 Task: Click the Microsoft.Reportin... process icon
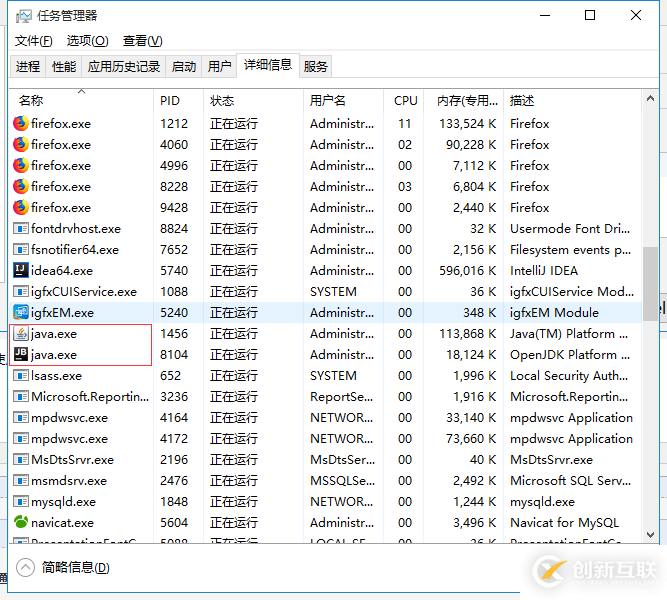(20, 396)
